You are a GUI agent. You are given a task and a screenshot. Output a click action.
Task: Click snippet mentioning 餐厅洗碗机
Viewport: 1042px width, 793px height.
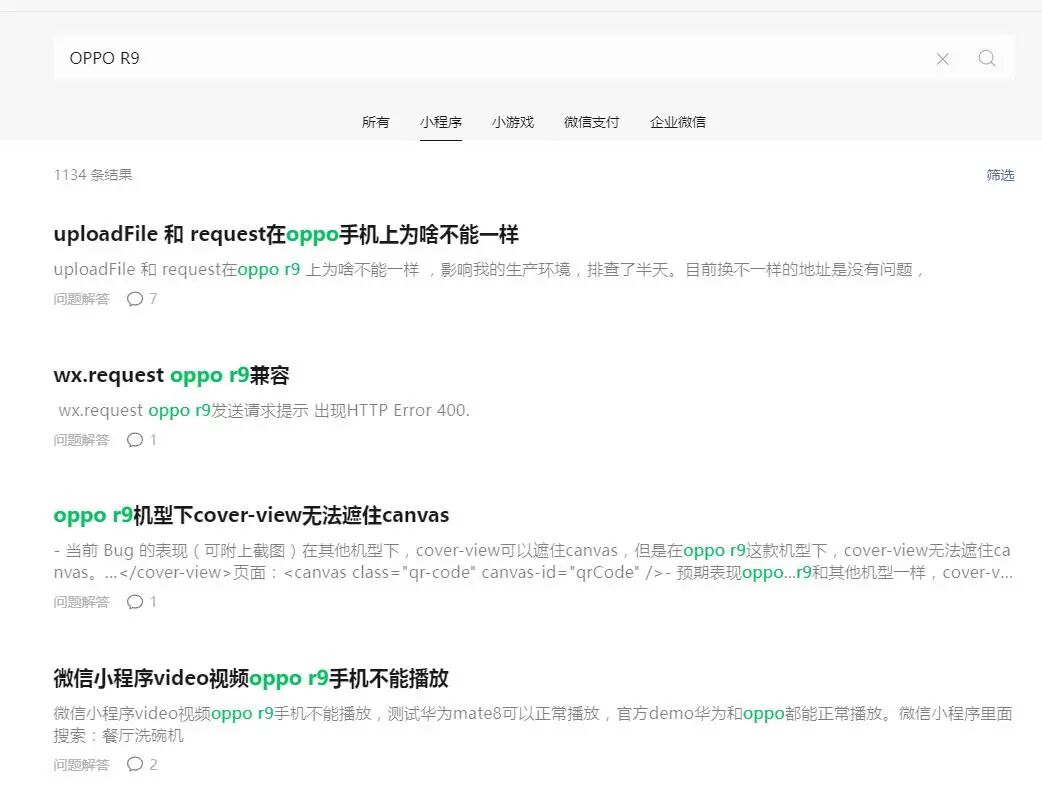tap(533, 724)
